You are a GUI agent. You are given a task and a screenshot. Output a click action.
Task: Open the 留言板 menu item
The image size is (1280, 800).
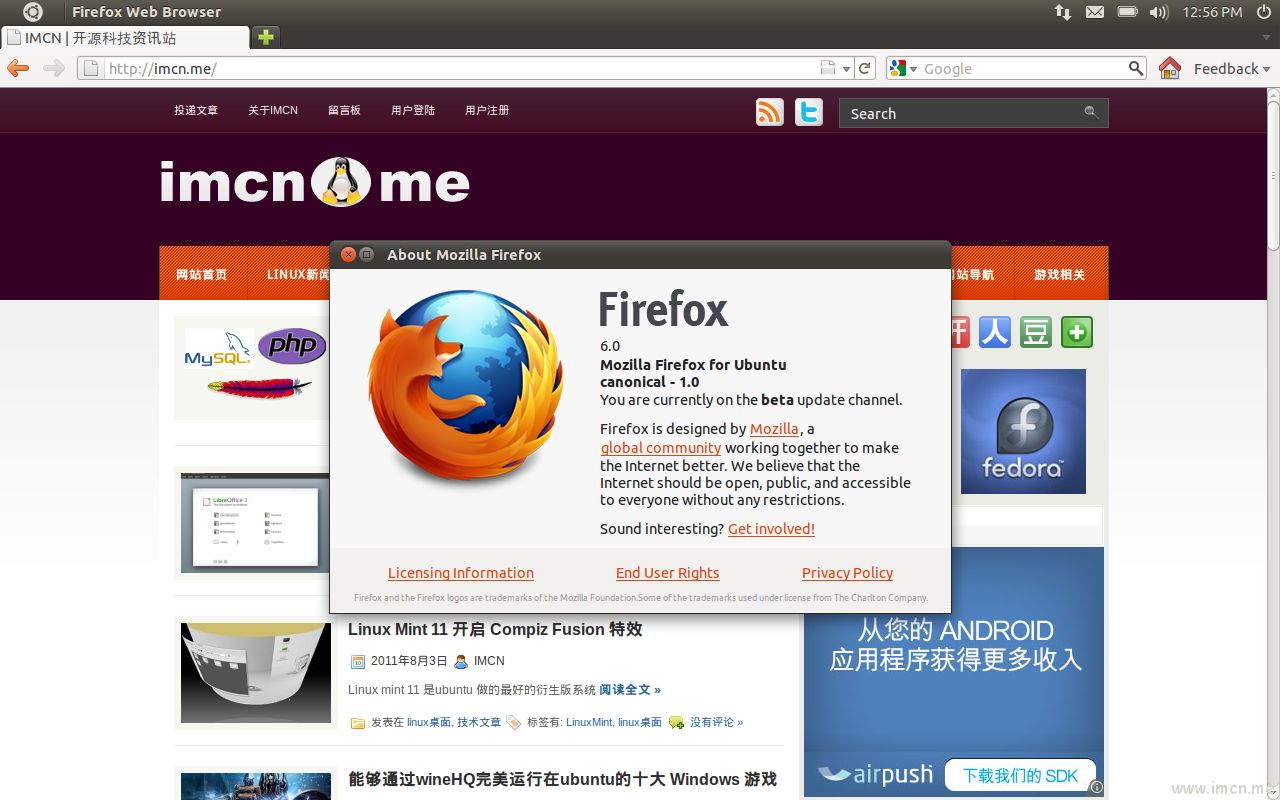pyautogui.click(x=344, y=110)
